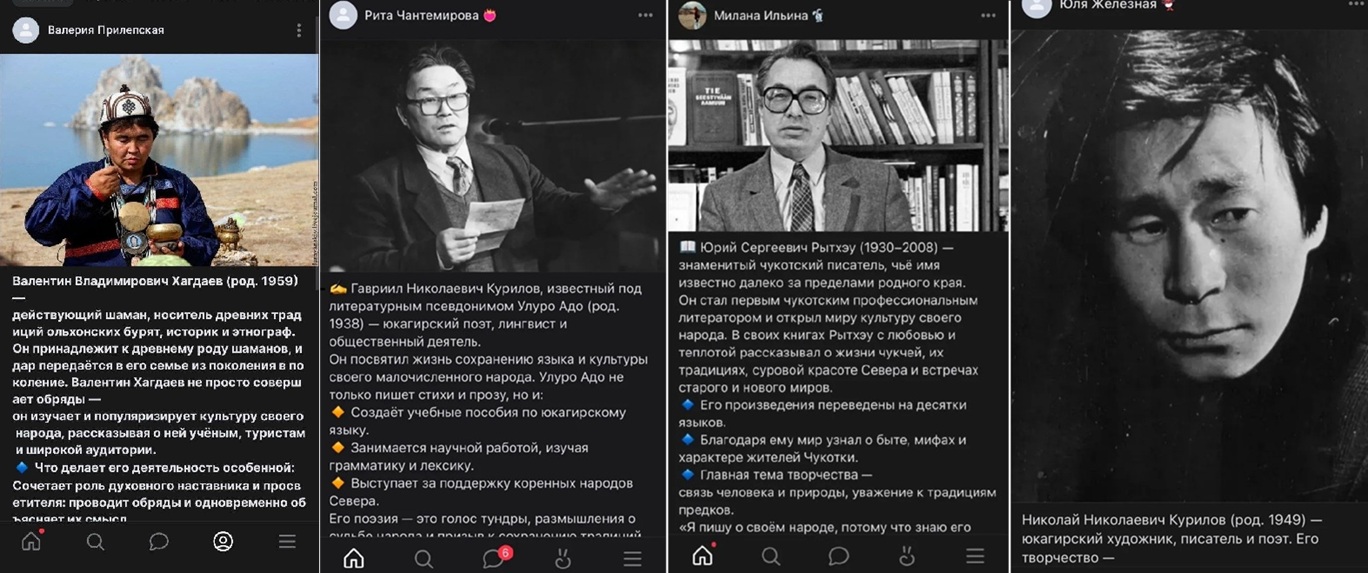
Task: Tap Милана Ильина's avatar picture
Action: coord(692,15)
